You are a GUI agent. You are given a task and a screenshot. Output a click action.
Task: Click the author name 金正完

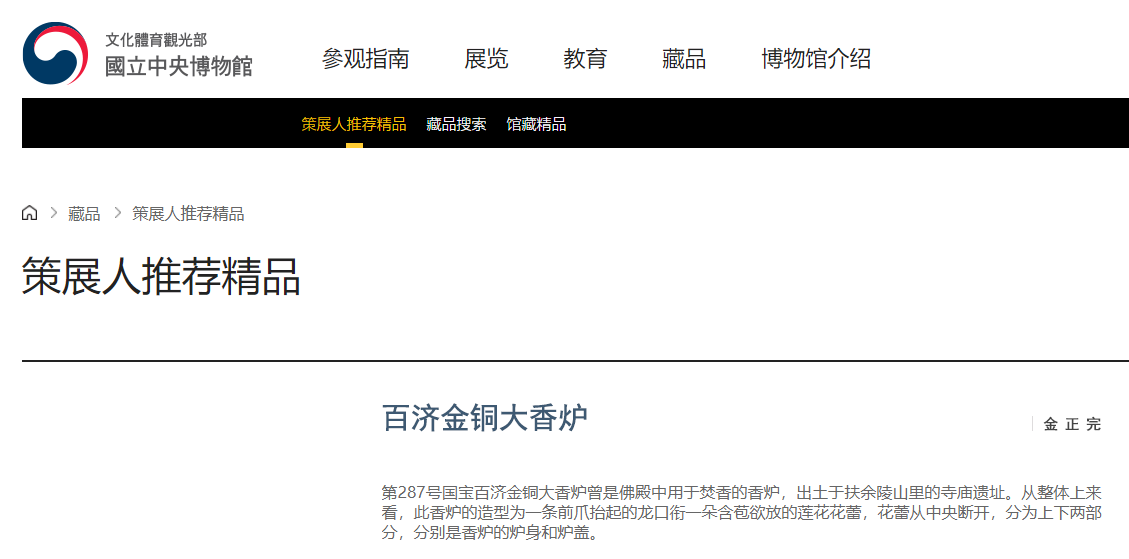(1072, 424)
